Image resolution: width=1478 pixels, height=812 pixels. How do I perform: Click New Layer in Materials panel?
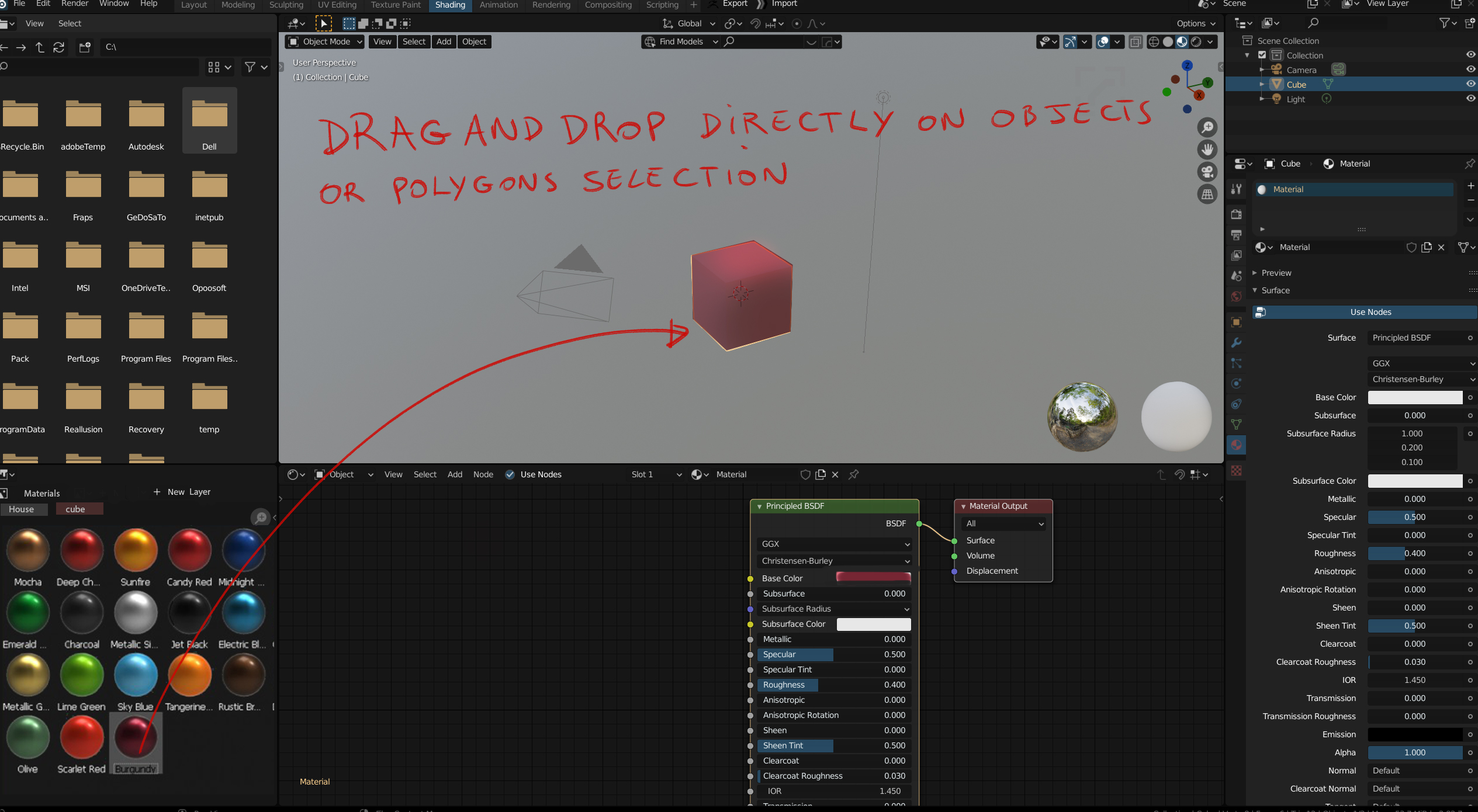(x=182, y=492)
